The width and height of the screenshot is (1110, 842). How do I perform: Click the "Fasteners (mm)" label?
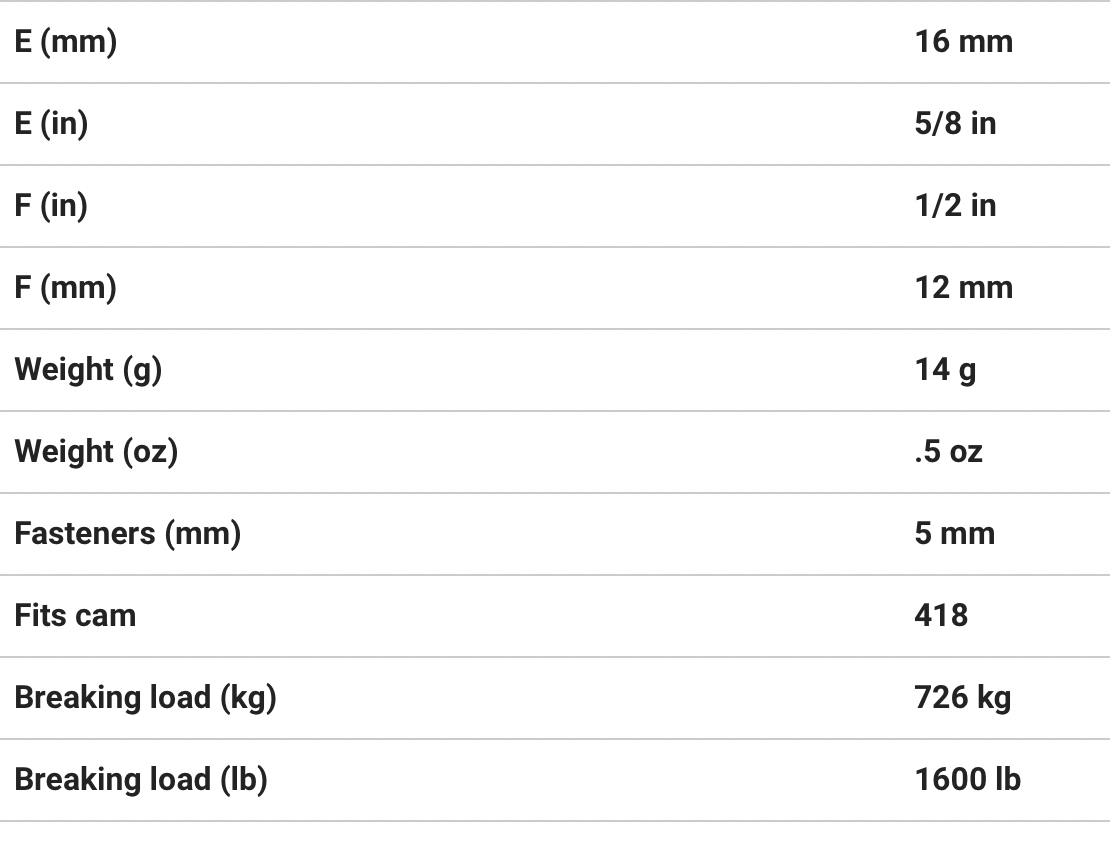tap(128, 534)
